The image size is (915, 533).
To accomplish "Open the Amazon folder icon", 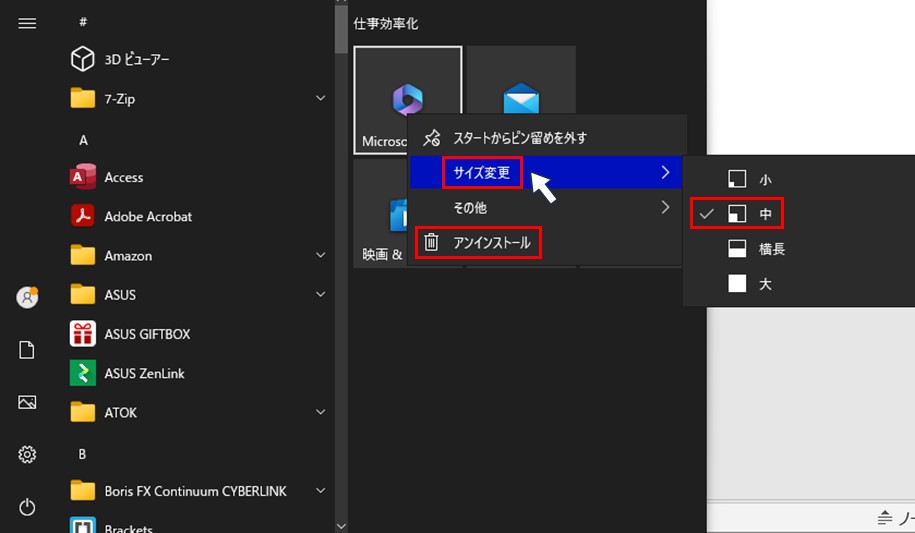I will click(82, 255).
